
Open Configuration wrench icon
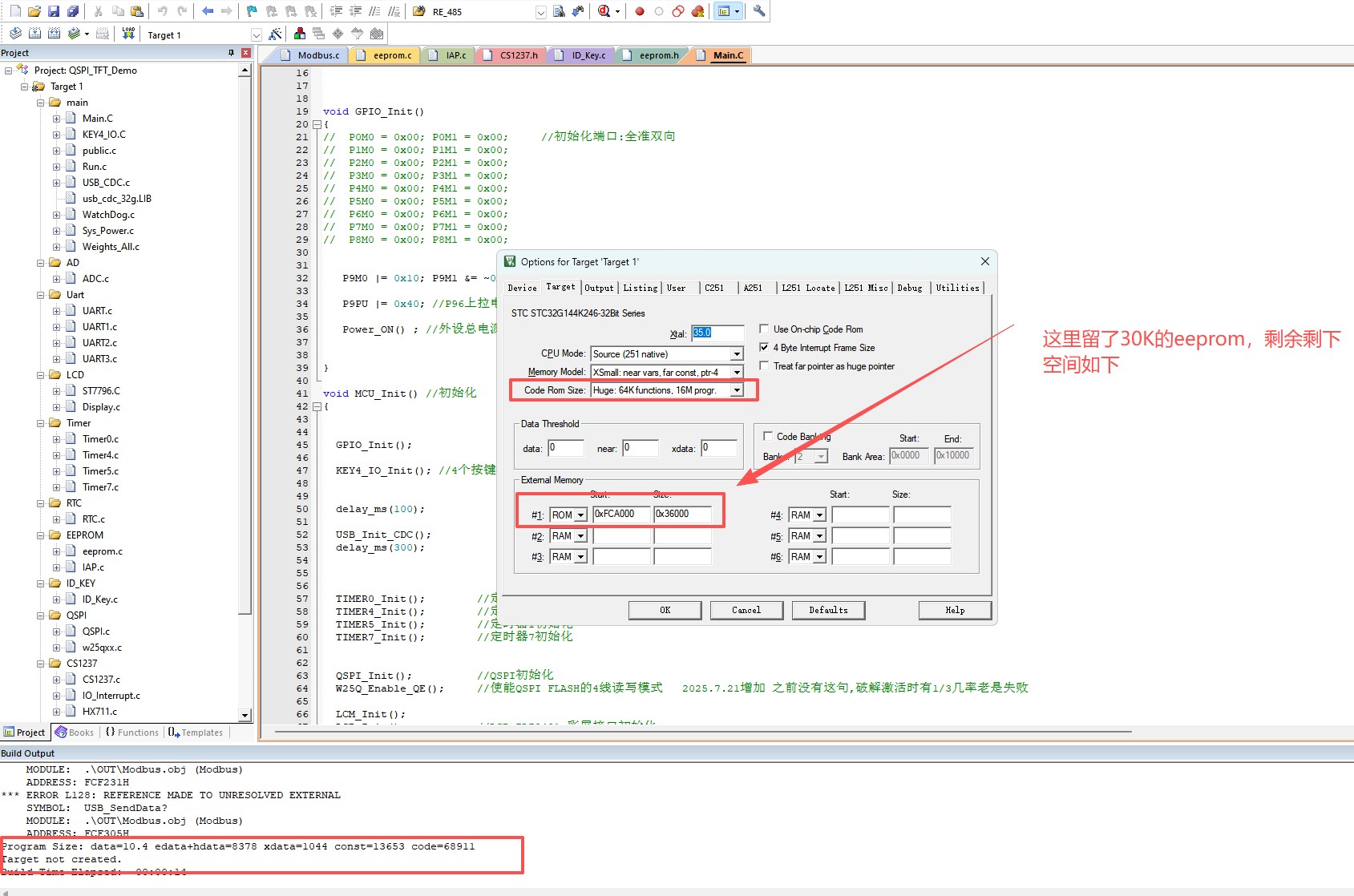[x=759, y=11]
